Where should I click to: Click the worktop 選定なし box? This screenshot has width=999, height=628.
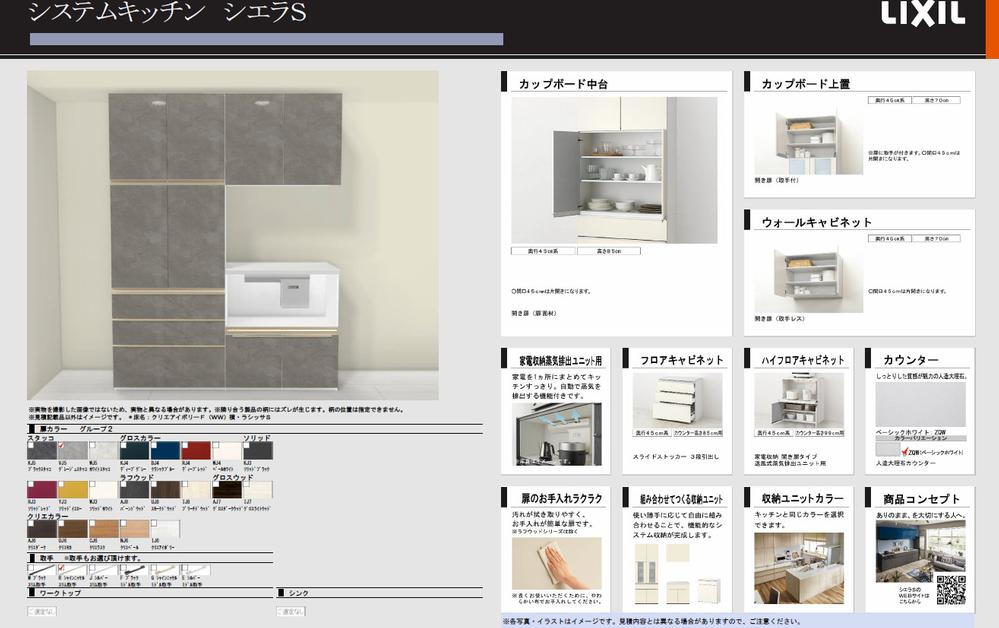[x=42, y=611]
